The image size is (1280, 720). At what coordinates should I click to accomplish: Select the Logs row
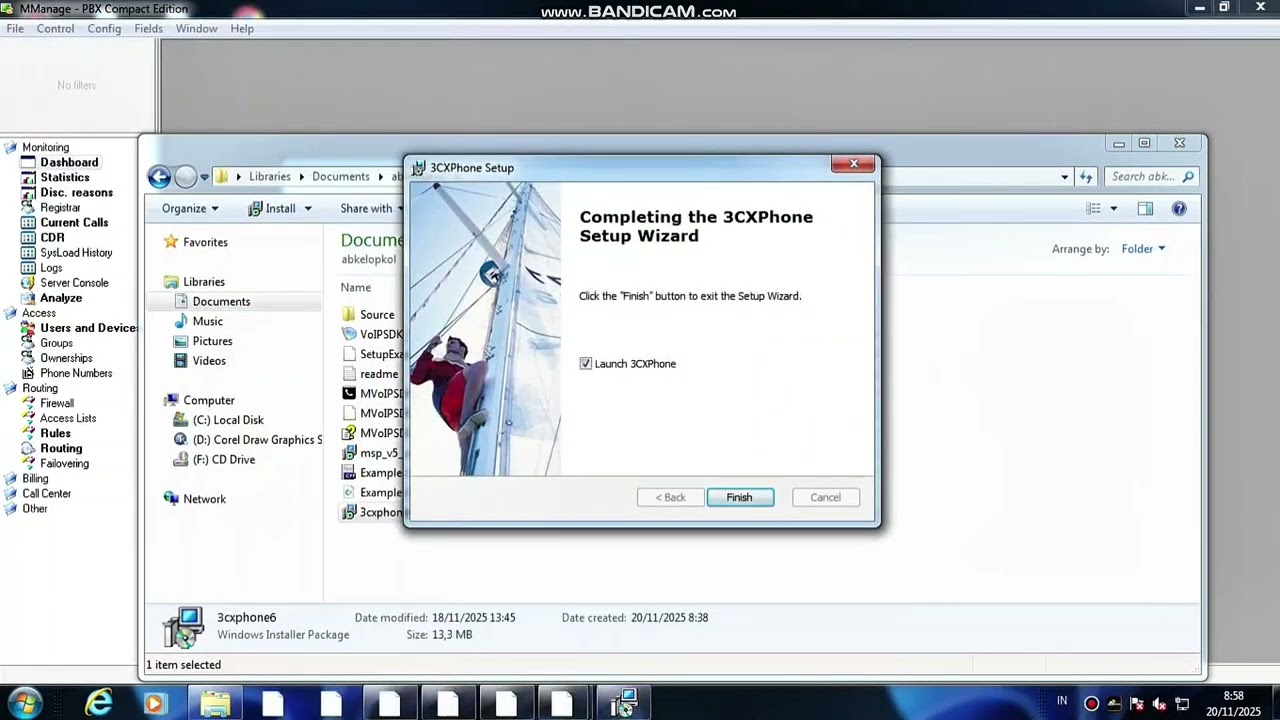51,268
